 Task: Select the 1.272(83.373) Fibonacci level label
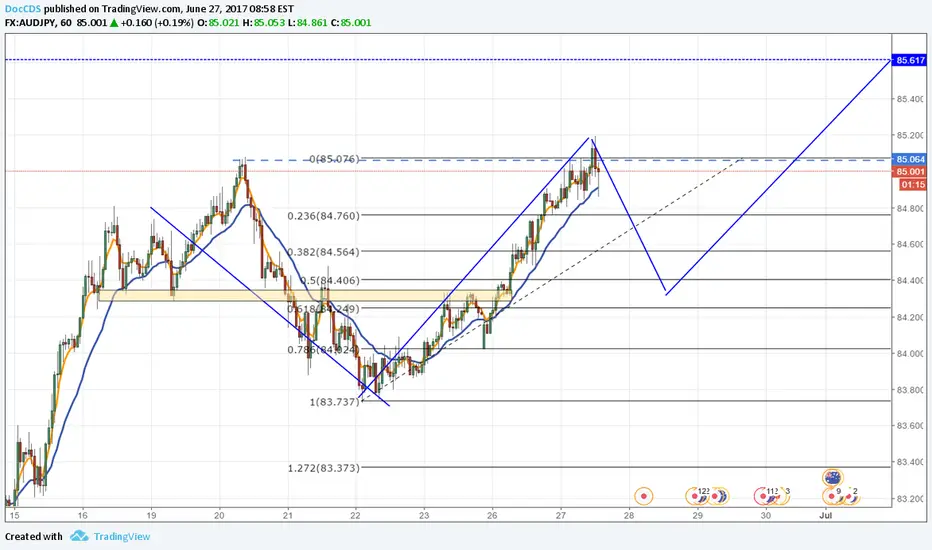323,468
